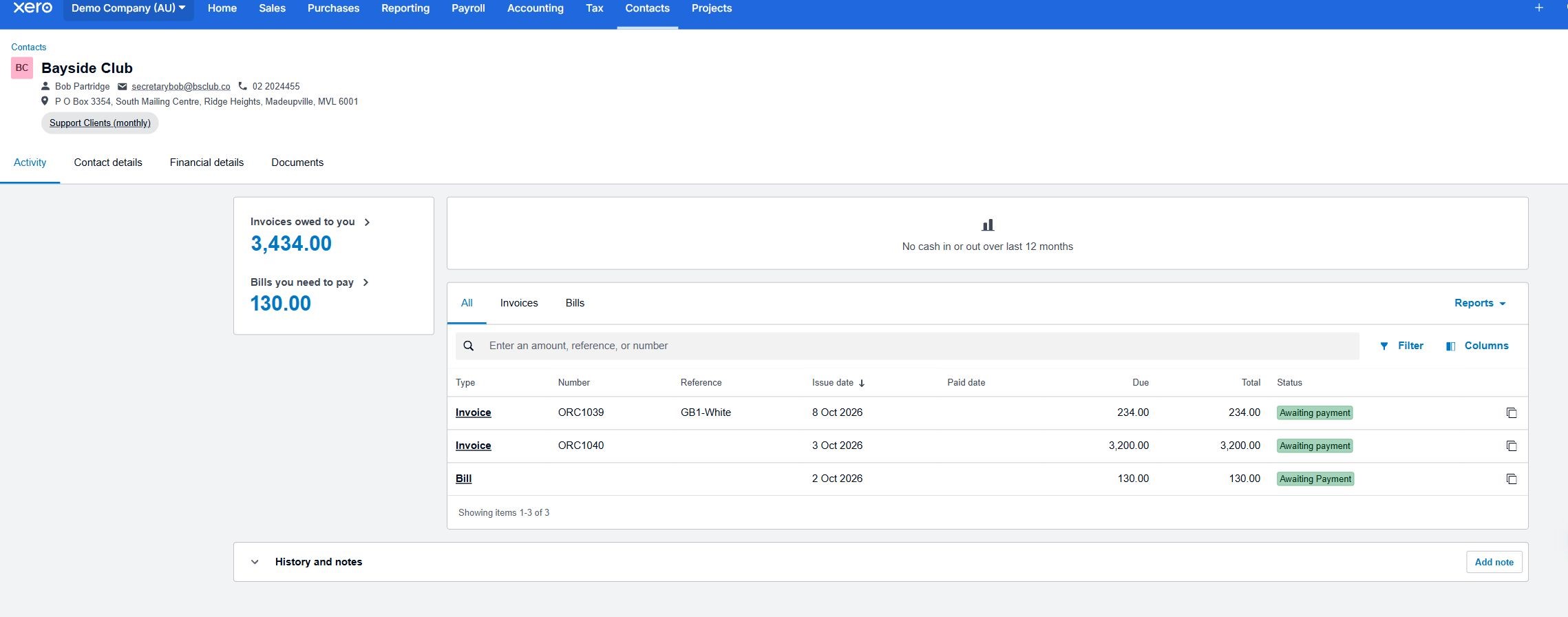Screen dimensions: 1568x617
Task: Open the Support Clients (monthly) group
Action: coord(100,123)
